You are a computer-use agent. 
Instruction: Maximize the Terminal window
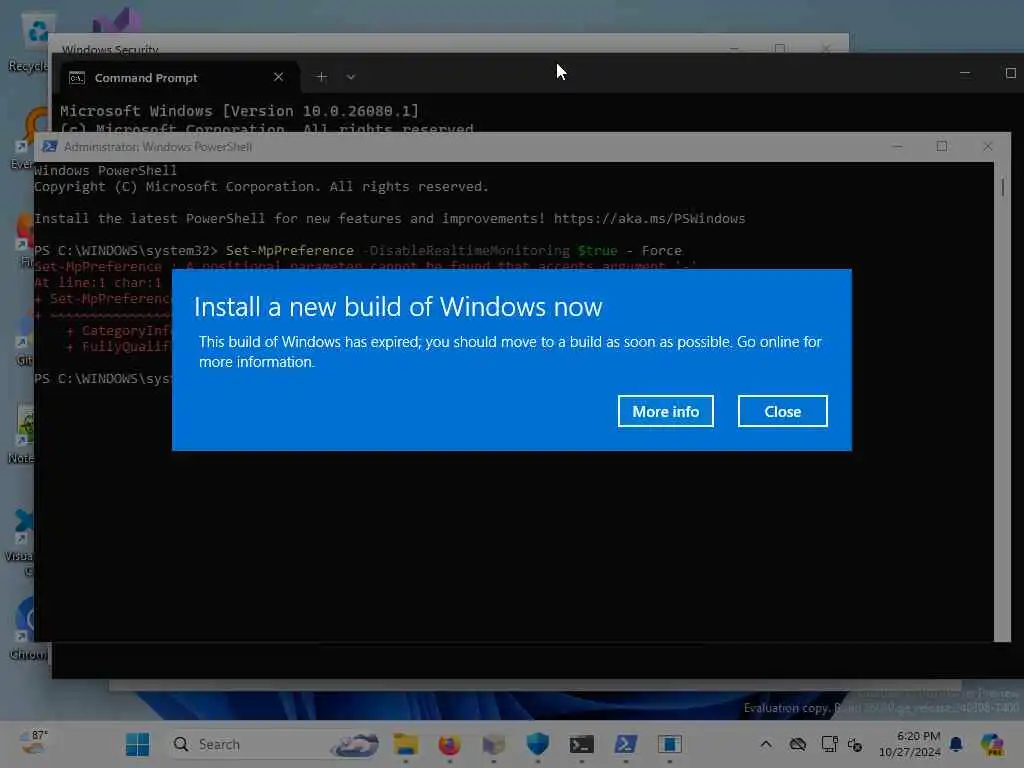pyautogui.click(x=1010, y=73)
